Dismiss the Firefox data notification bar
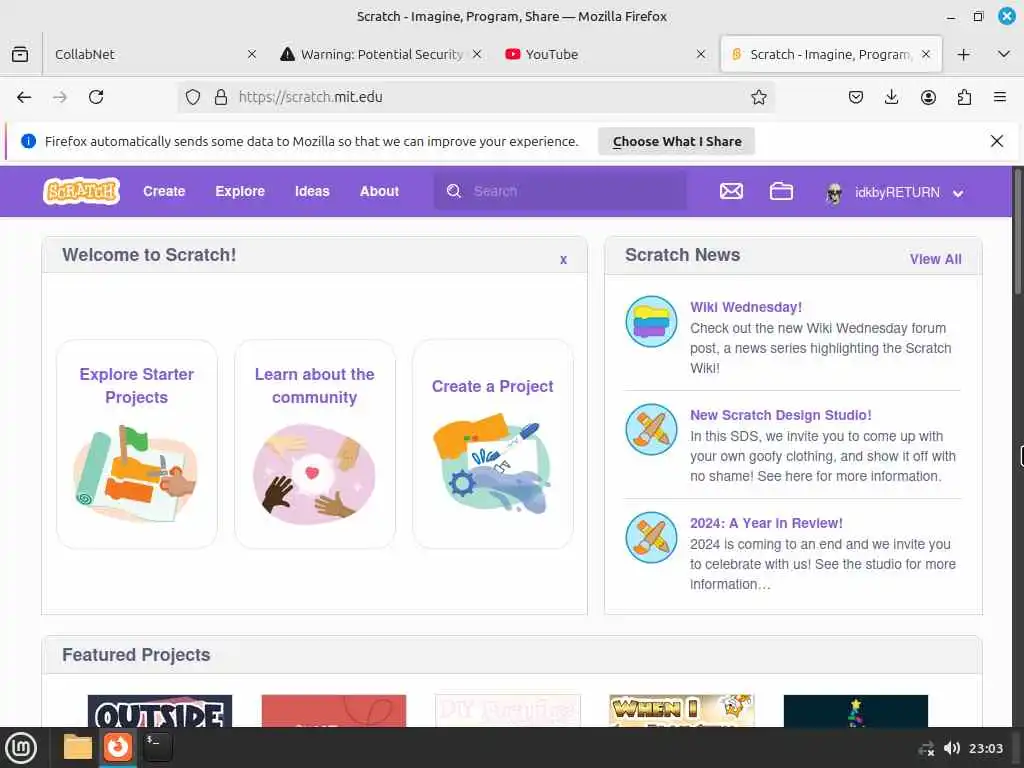The image size is (1024, 768). [997, 141]
